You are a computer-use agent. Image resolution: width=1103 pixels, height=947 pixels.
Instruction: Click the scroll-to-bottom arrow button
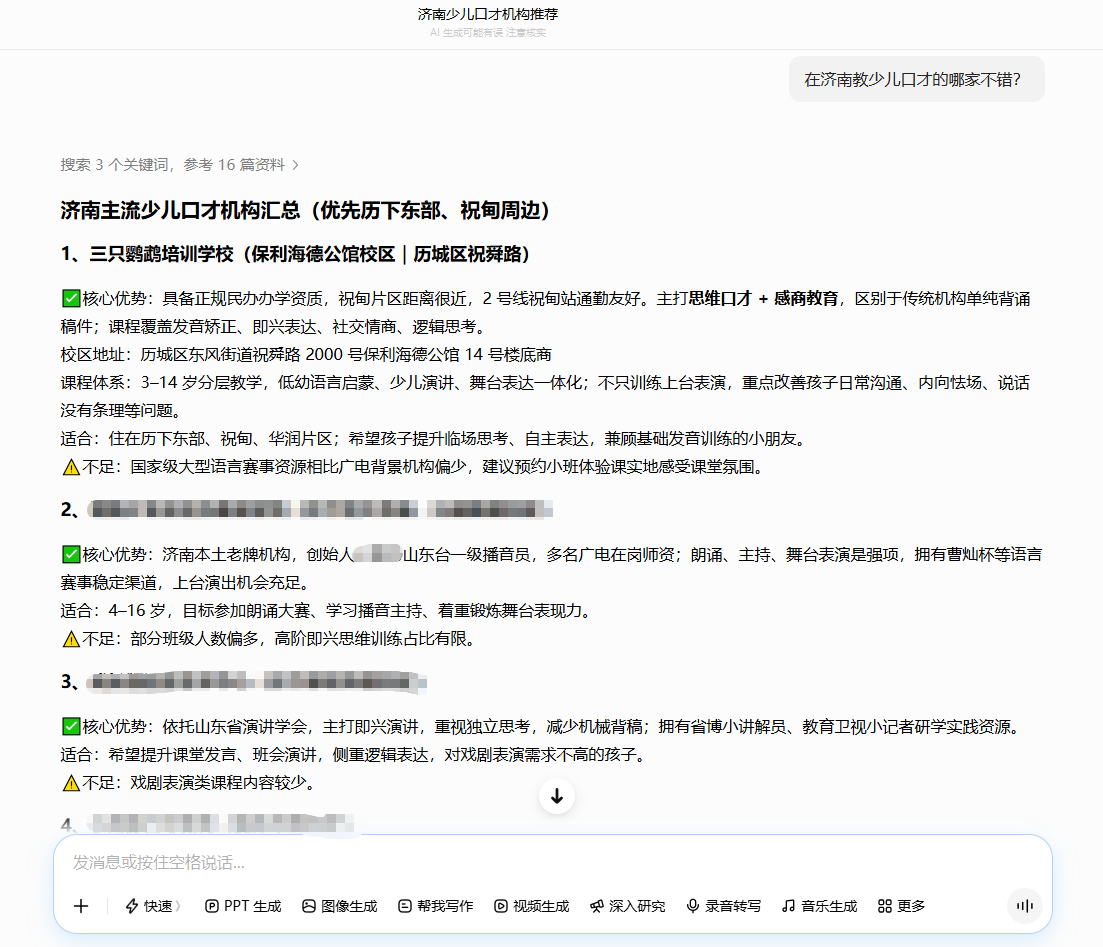[557, 796]
